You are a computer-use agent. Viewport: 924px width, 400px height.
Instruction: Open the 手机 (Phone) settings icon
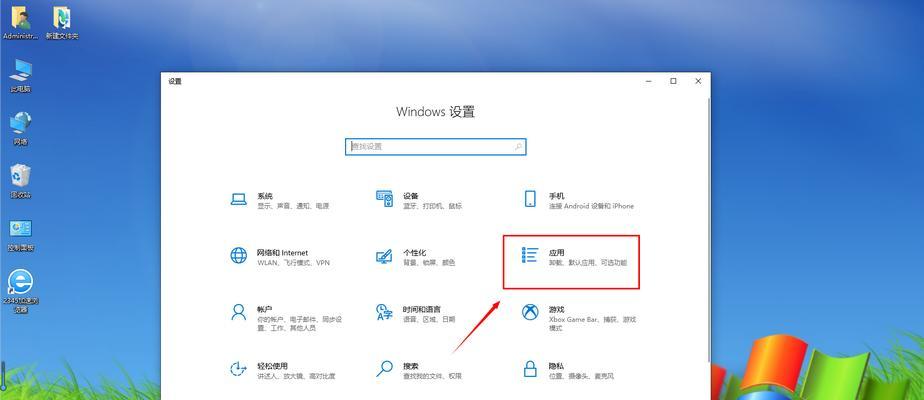[x=530, y=199]
